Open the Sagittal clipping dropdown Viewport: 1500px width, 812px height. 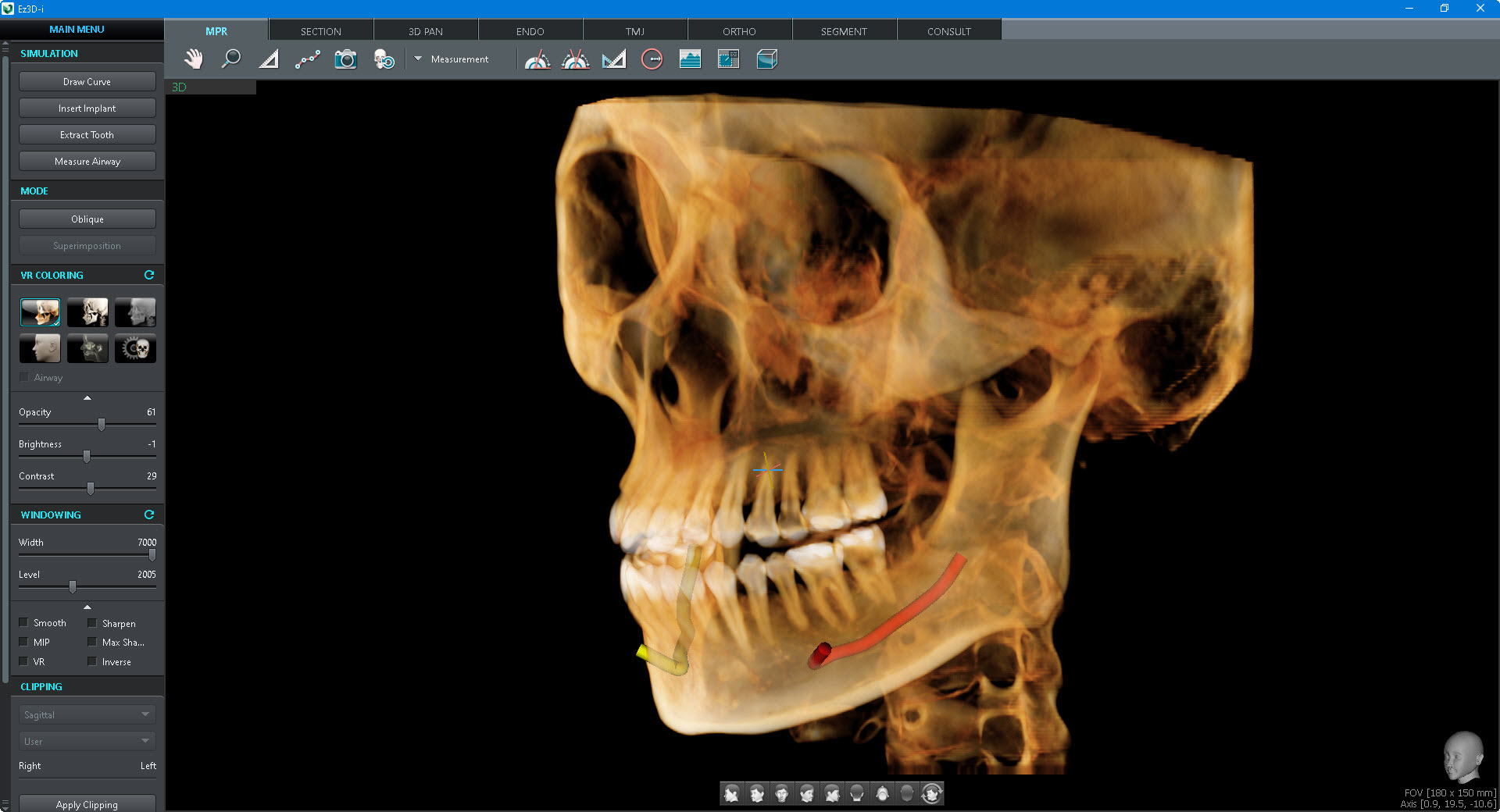coord(87,714)
